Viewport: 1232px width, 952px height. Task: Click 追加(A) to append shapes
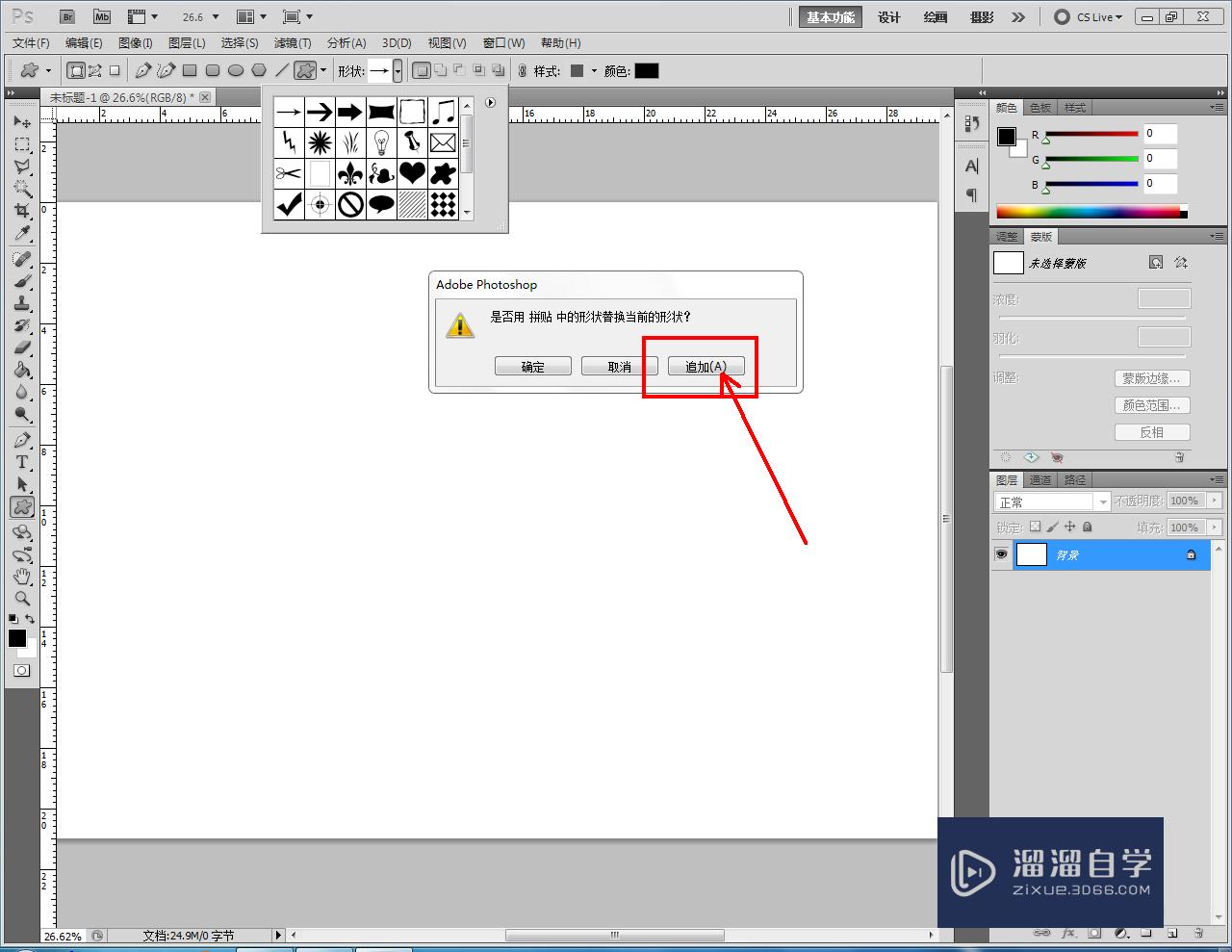[x=706, y=367]
